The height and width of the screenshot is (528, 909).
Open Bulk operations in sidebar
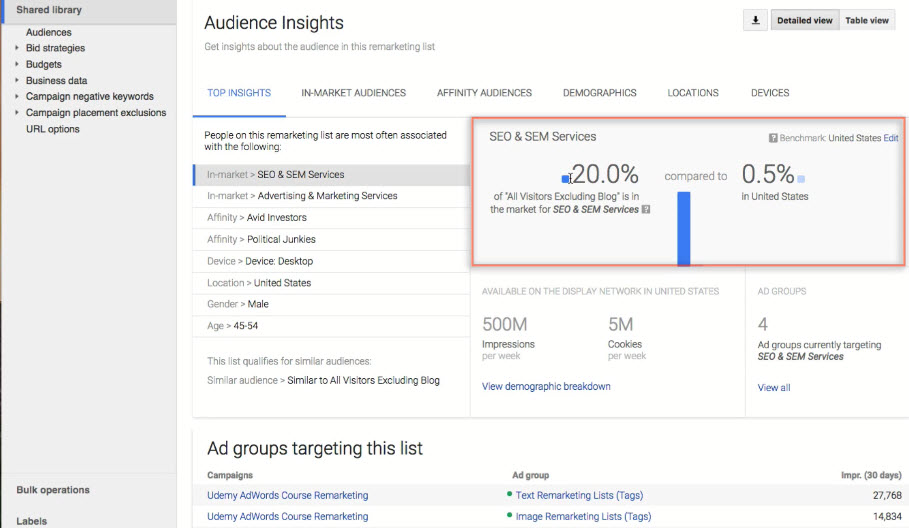point(52,490)
